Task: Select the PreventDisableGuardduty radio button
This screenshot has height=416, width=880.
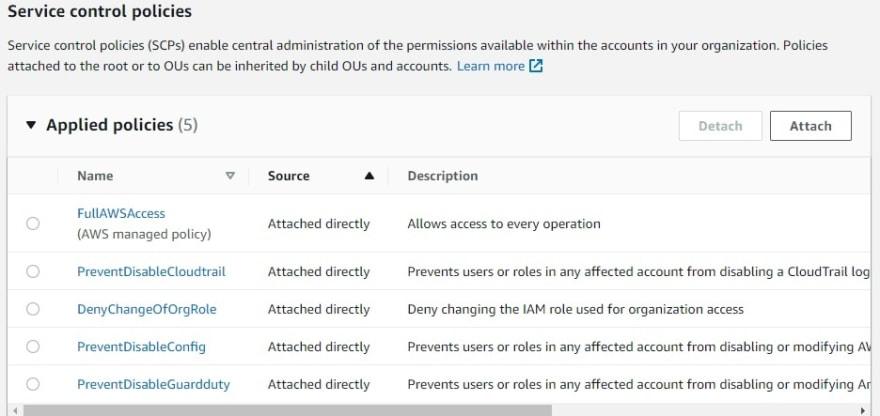Action: (33, 385)
